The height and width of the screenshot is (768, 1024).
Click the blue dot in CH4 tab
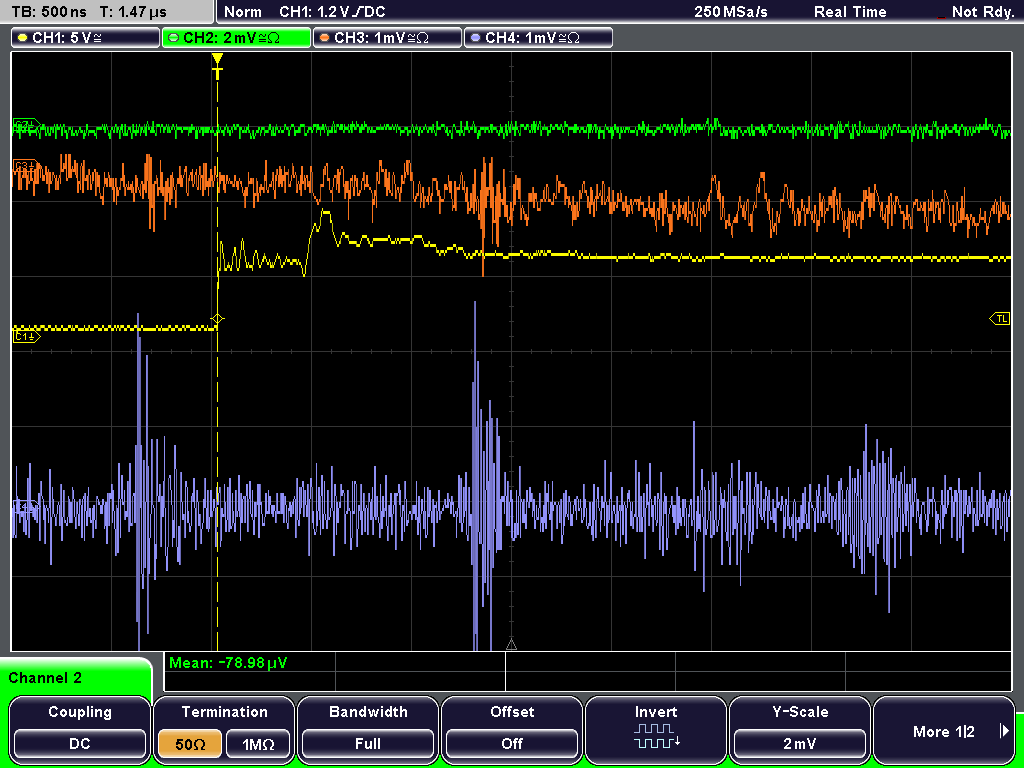click(475, 38)
